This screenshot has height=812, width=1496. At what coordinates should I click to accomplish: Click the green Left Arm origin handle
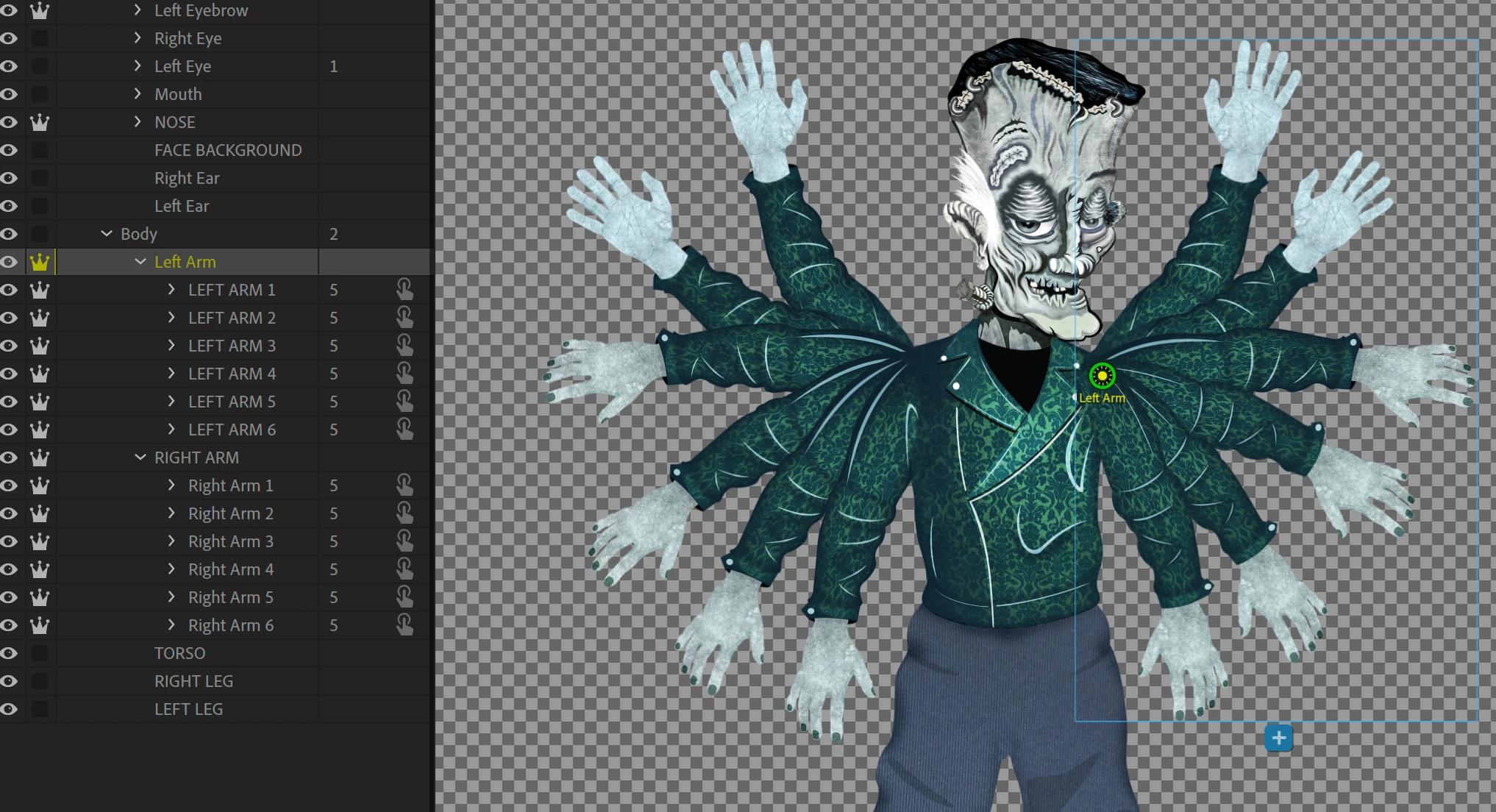pos(1102,377)
